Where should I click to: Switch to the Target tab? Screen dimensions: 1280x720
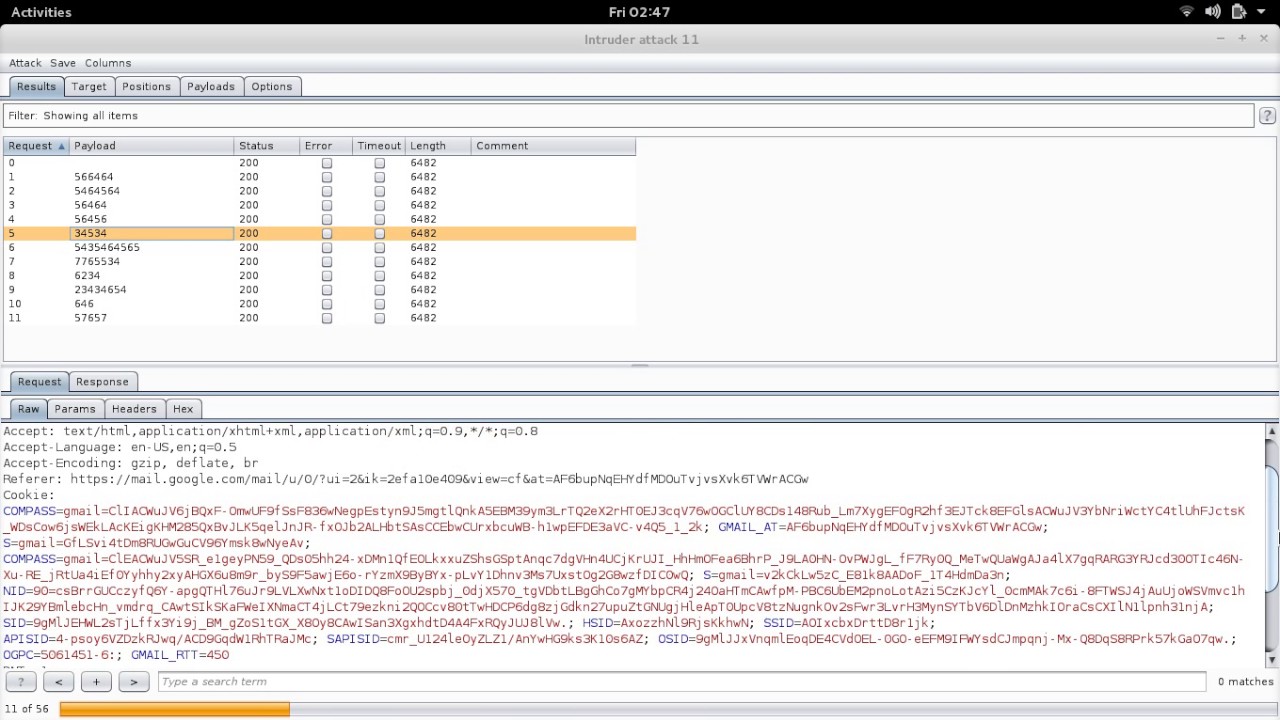pos(88,87)
